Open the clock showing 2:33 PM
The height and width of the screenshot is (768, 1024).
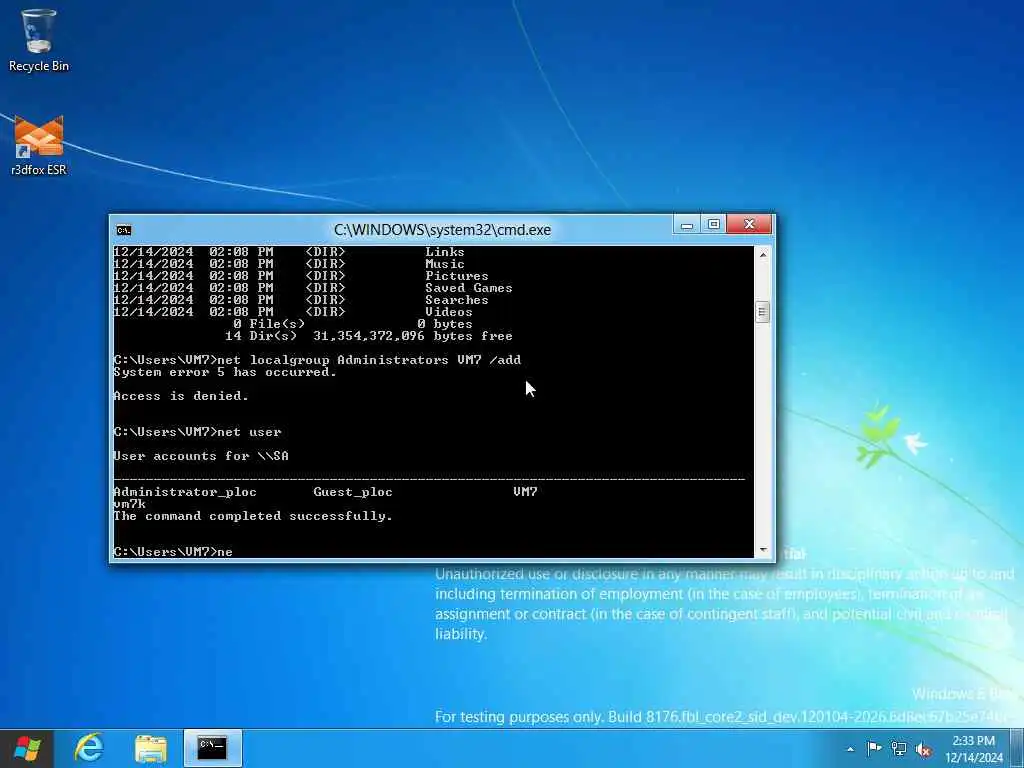pos(973,749)
